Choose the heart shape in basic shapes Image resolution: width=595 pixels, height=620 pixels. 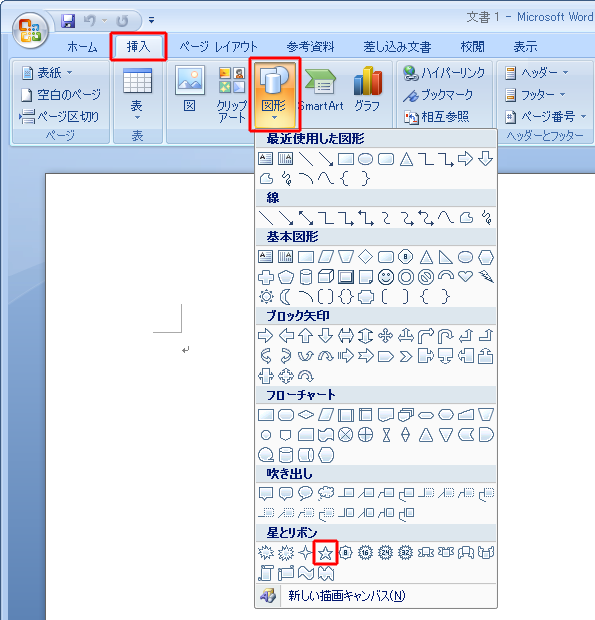click(x=465, y=276)
